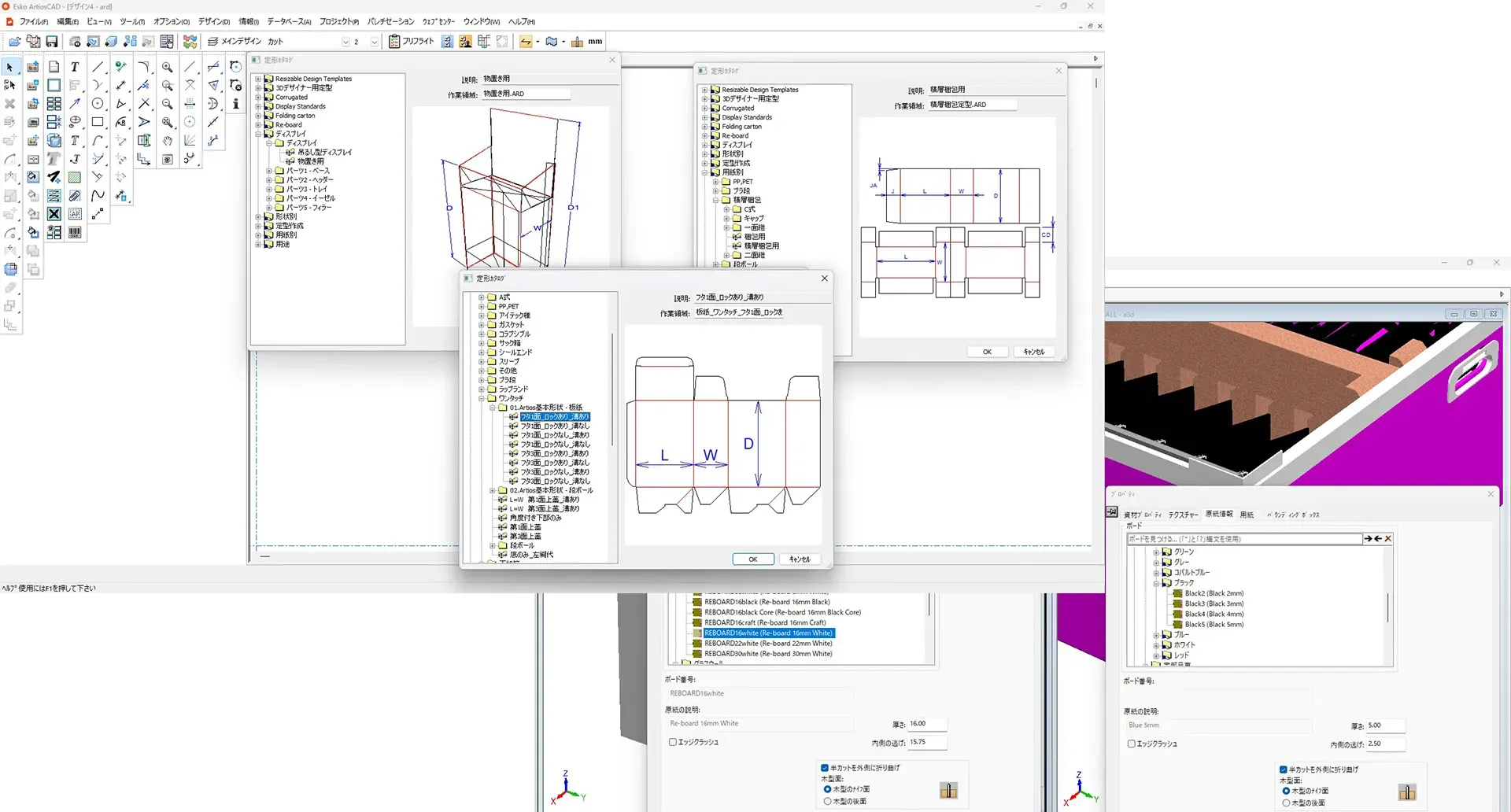Select the Rectangle drawing tool
Viewport: 1511px width, 812px height.
(98, 122)
